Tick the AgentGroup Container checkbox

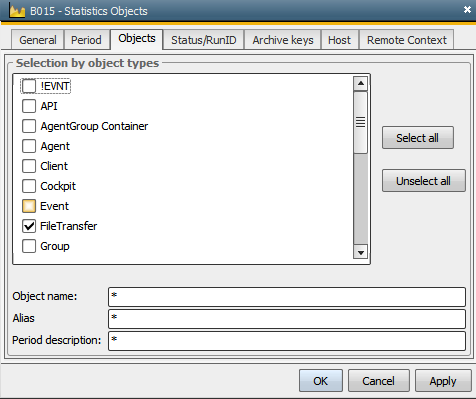(29, 126)
